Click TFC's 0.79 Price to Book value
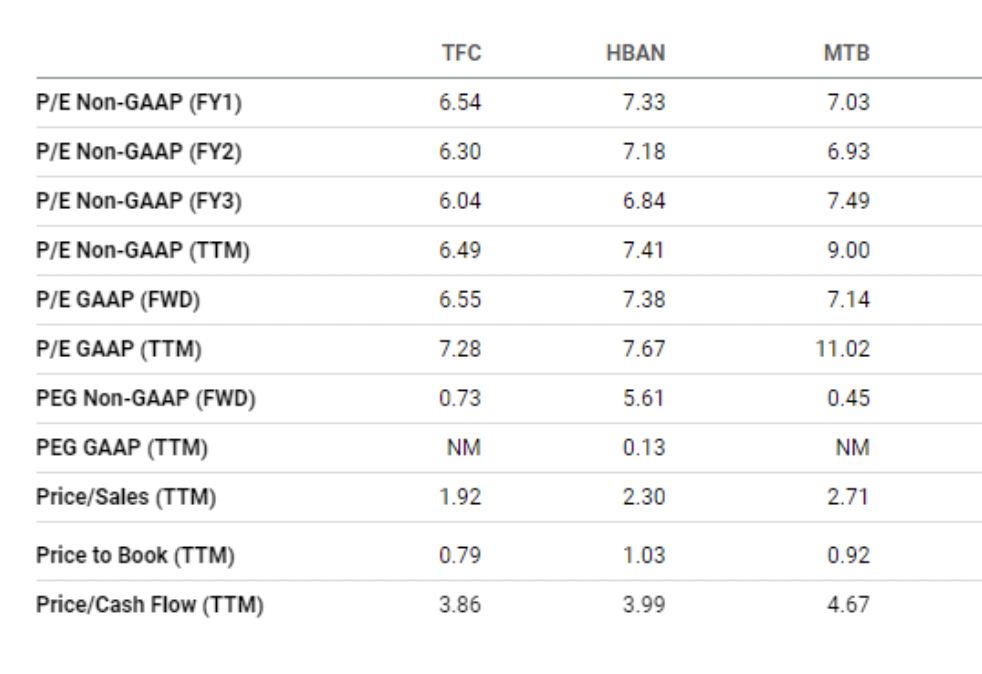Image resolution: width=982 pixels, height=674 pixels. point(460,556)
